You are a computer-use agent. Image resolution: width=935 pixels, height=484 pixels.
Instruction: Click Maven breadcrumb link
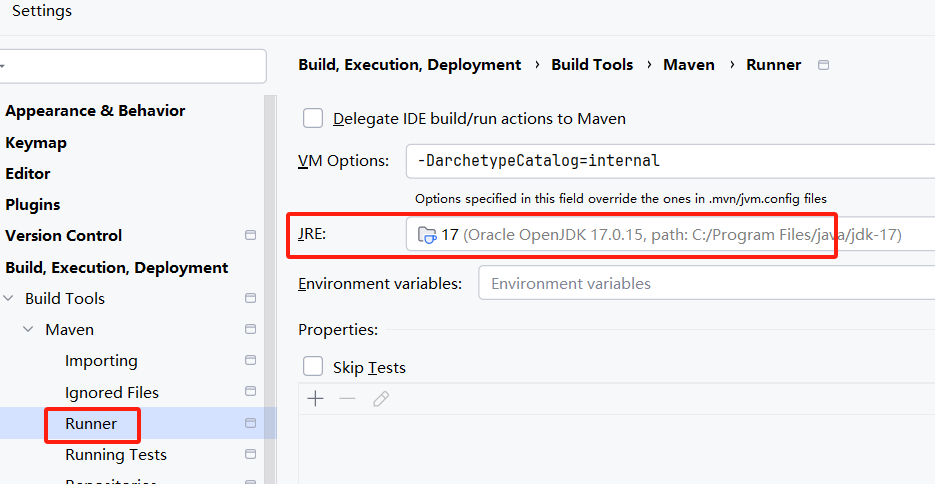689,65
